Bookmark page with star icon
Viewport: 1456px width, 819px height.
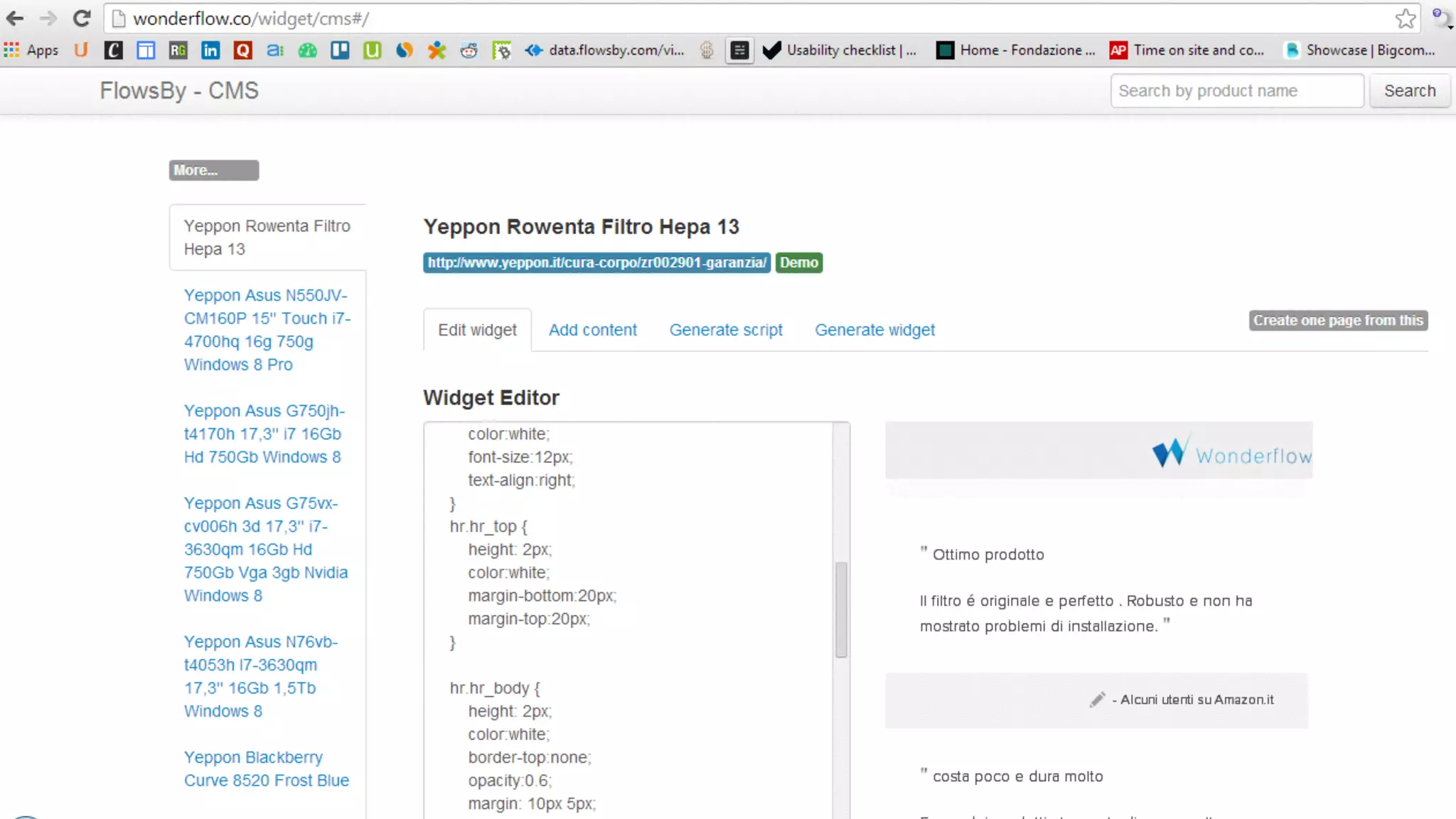click(1405, 18)
